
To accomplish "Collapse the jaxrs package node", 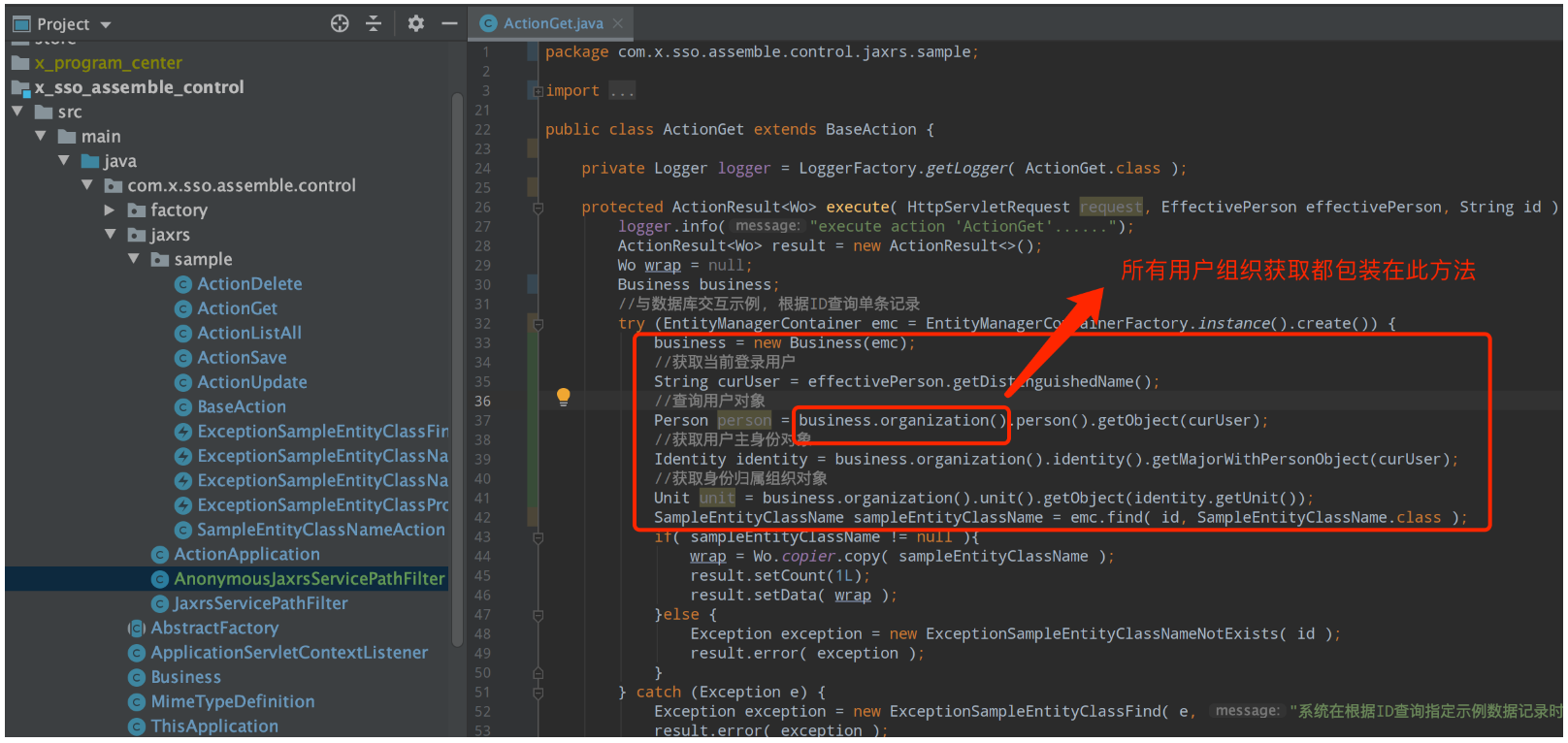I will coord(110,235).
